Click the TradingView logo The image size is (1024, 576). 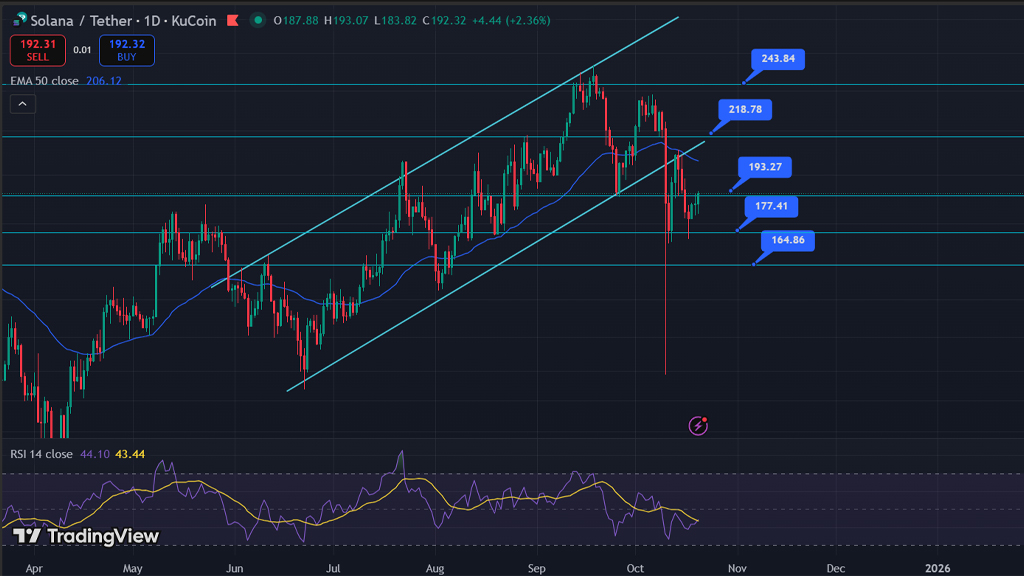[x=86, y=536]
